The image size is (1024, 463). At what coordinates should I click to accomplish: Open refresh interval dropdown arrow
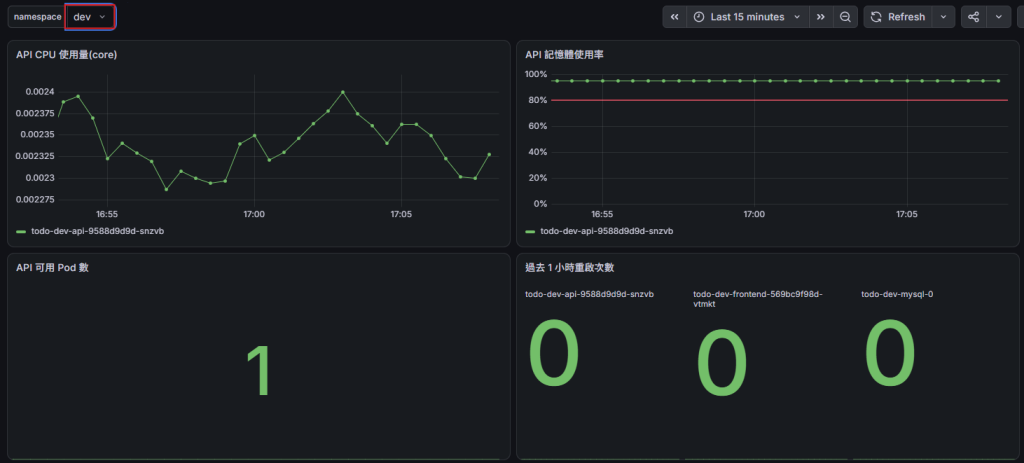tap(943, 17)
